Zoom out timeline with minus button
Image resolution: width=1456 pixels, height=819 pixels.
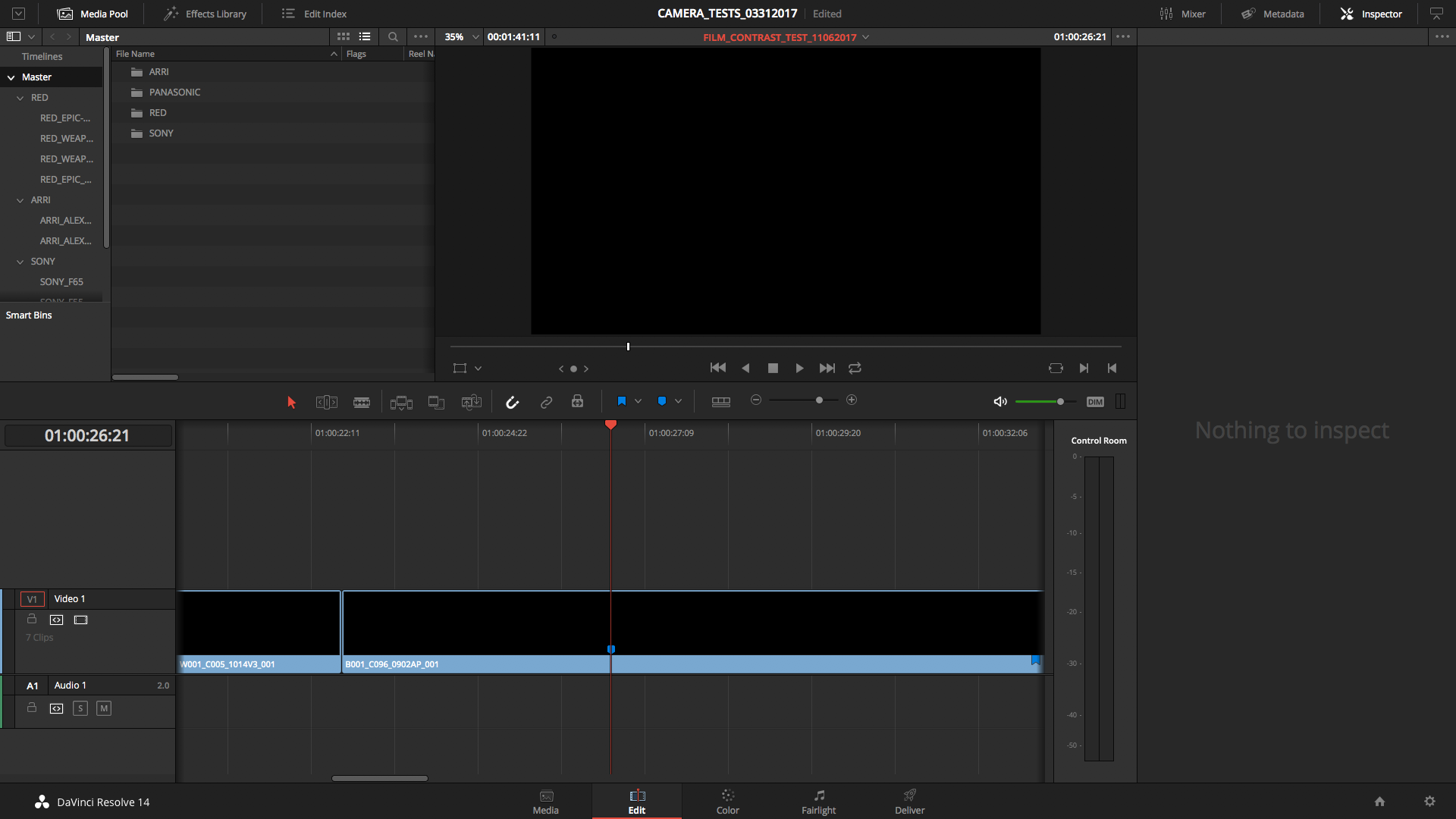(756, 400)
